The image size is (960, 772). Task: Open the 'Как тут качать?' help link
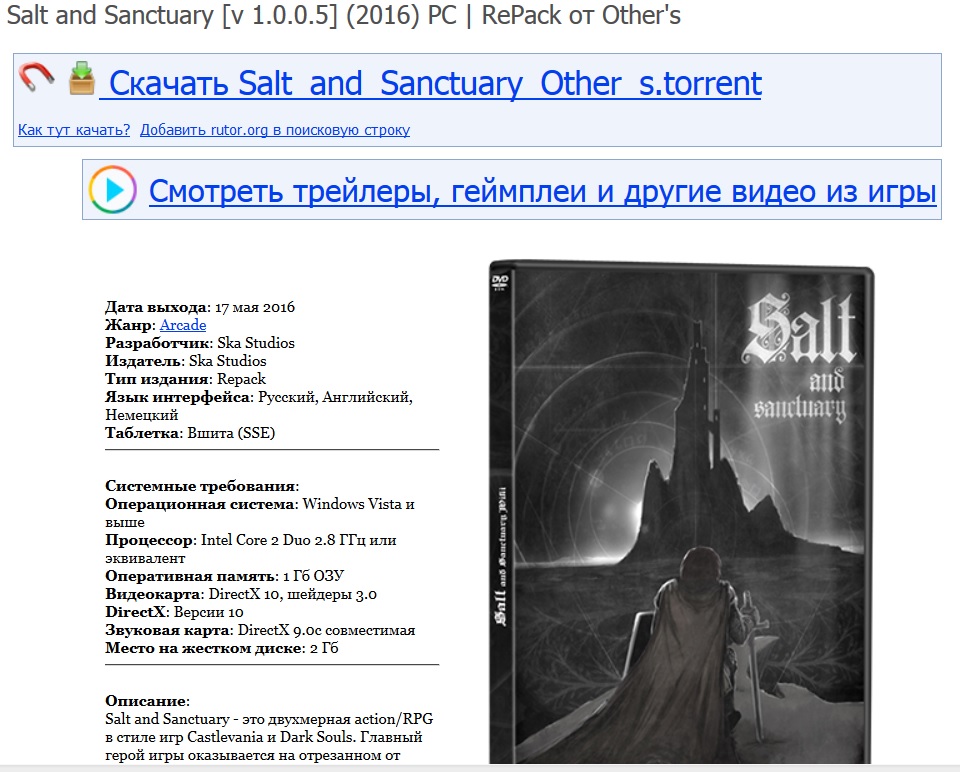(74, 130)
